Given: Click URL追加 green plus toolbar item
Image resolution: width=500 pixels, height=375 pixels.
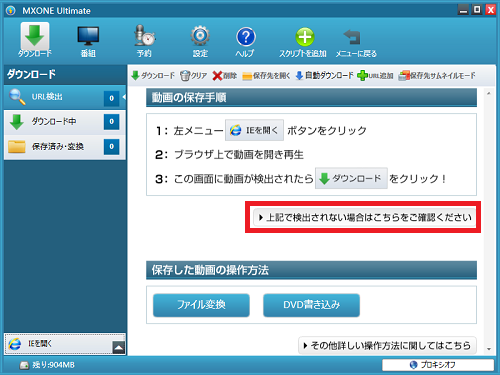Looking at the screenshot, I should [375, 76].
